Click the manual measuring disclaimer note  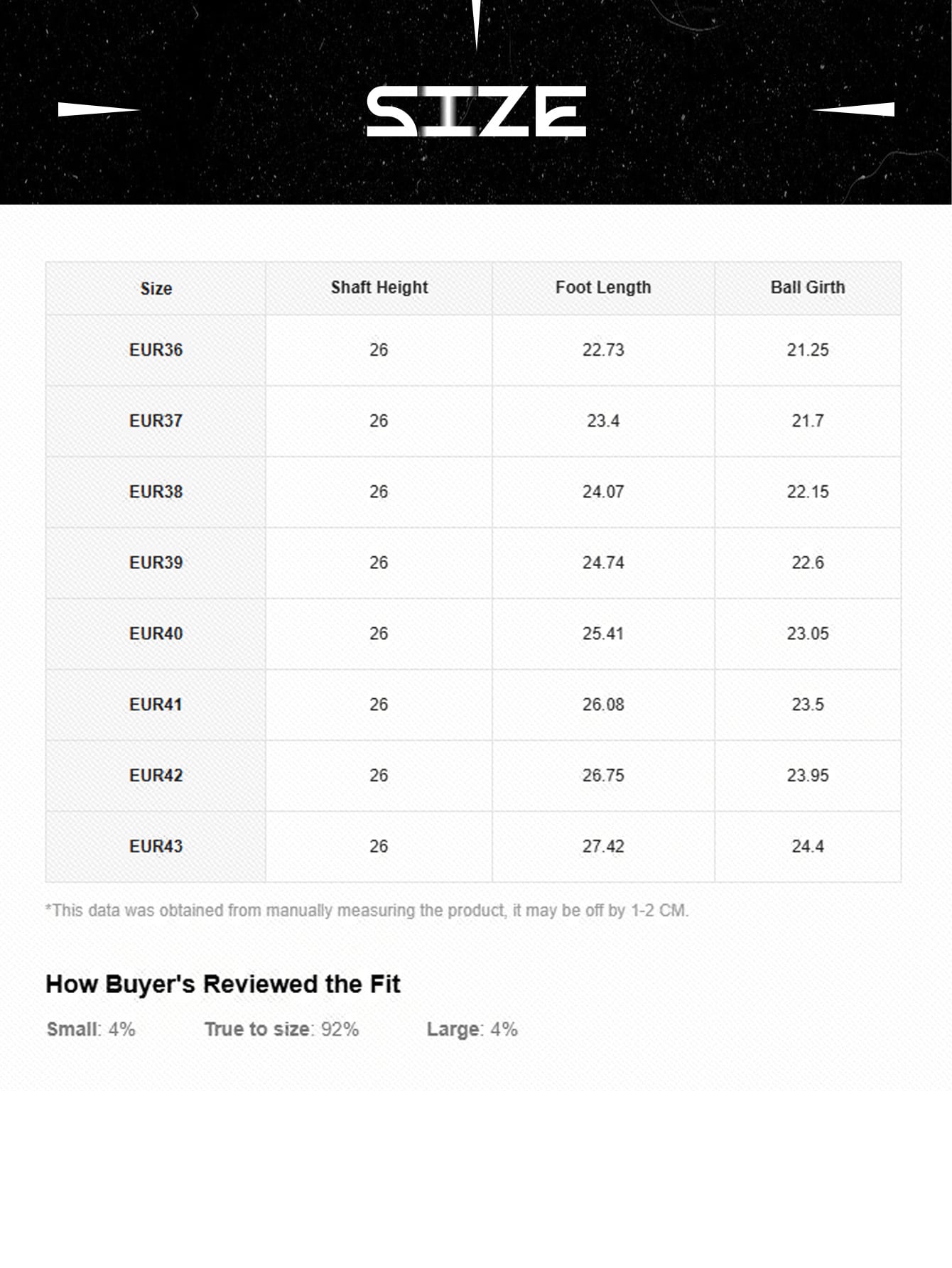(x=367, y=911)
